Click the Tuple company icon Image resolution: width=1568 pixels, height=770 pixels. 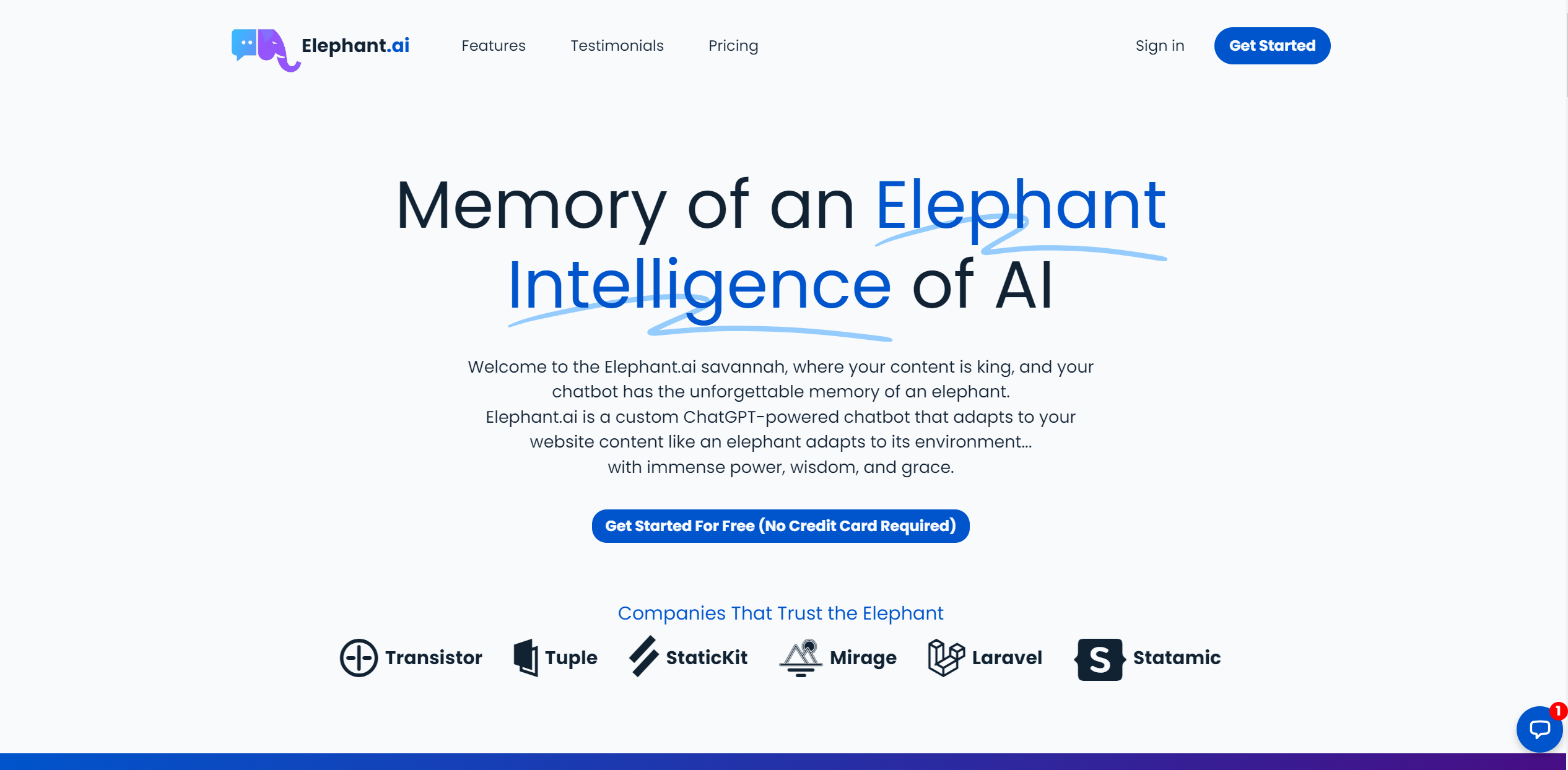524,657
